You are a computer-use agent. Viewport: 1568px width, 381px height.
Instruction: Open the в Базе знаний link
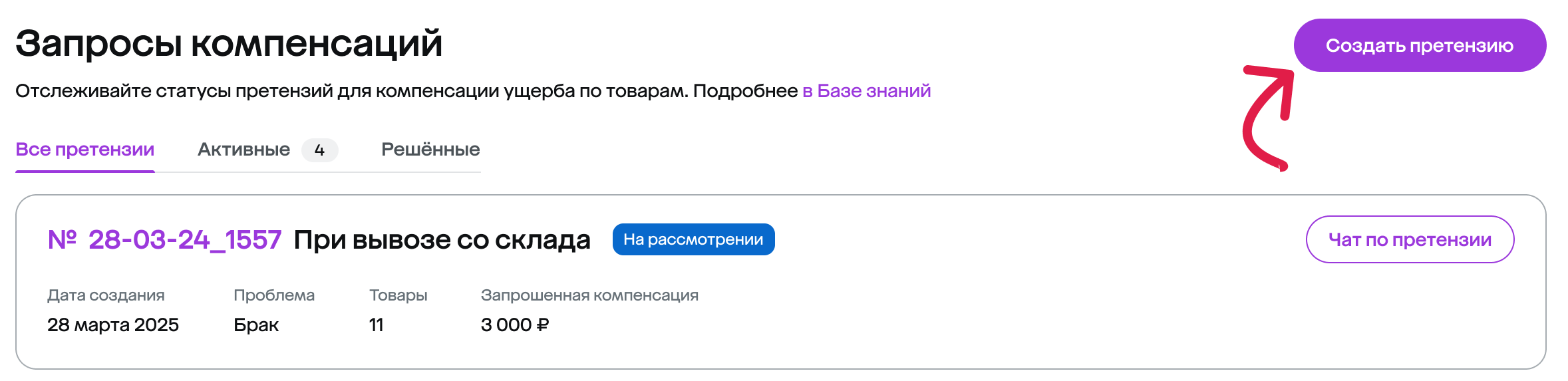[866, 91]
